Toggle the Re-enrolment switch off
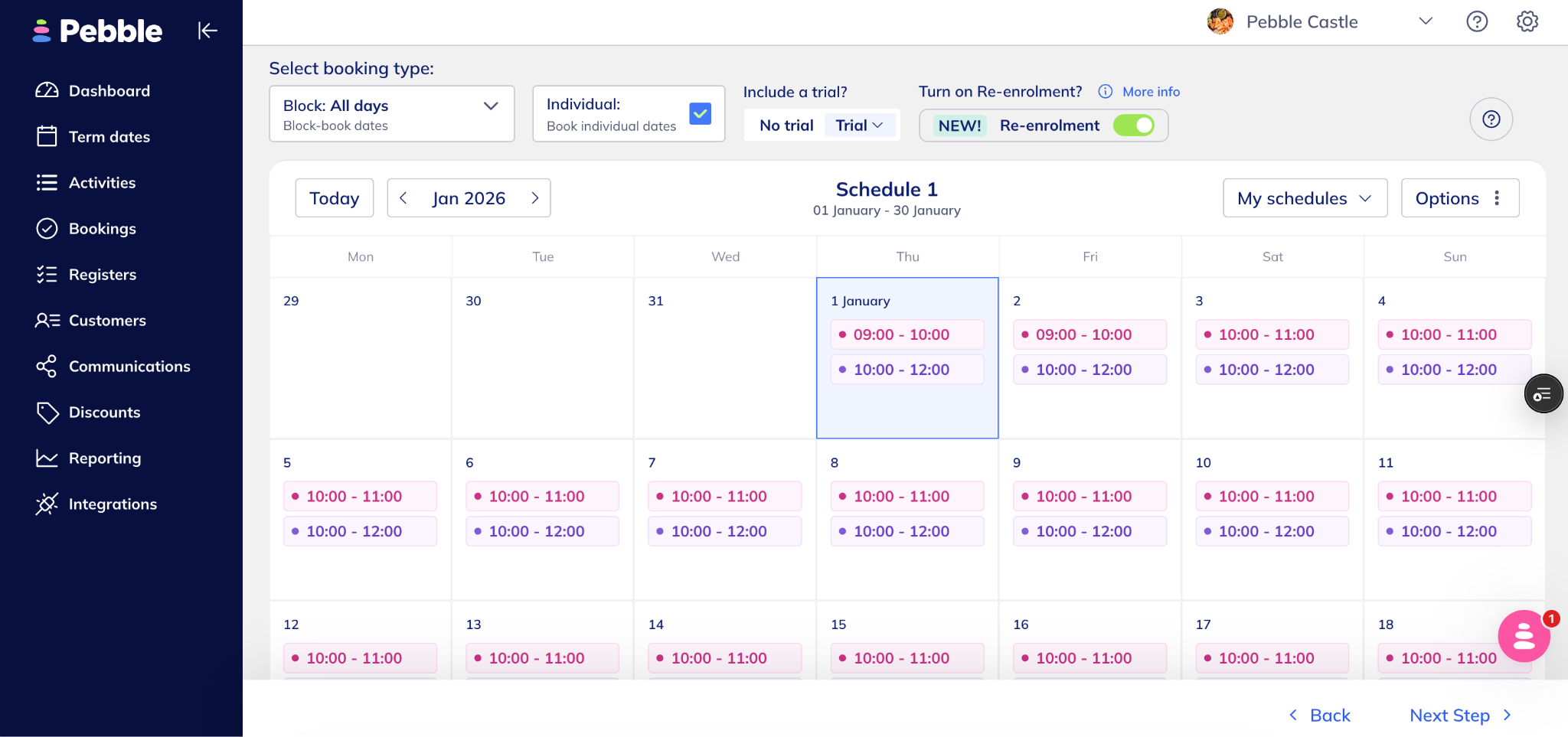The image size is (1568, 737). pos(1134,126)
